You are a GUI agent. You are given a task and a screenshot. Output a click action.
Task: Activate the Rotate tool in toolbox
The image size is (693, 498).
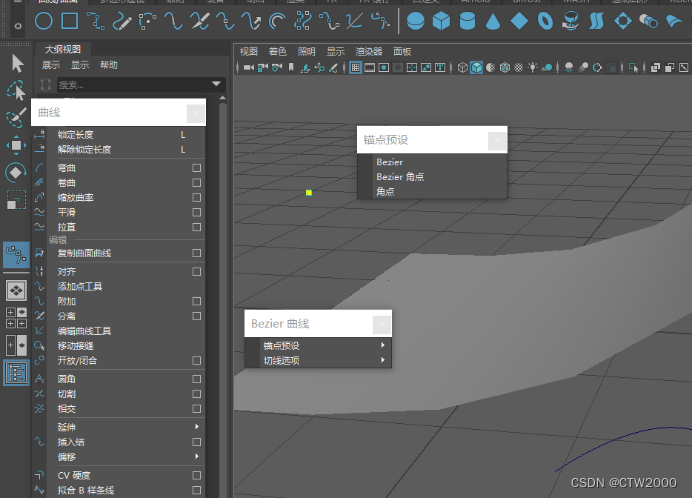[x=16, y=172]
